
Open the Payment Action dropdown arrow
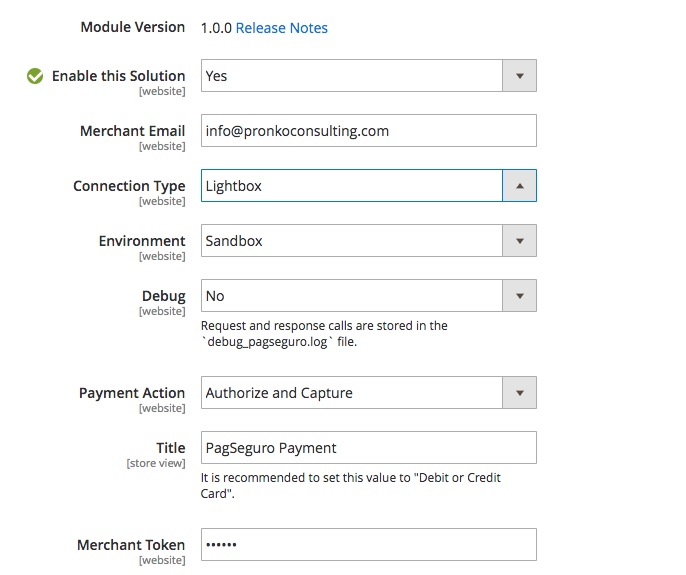[519, 393]
